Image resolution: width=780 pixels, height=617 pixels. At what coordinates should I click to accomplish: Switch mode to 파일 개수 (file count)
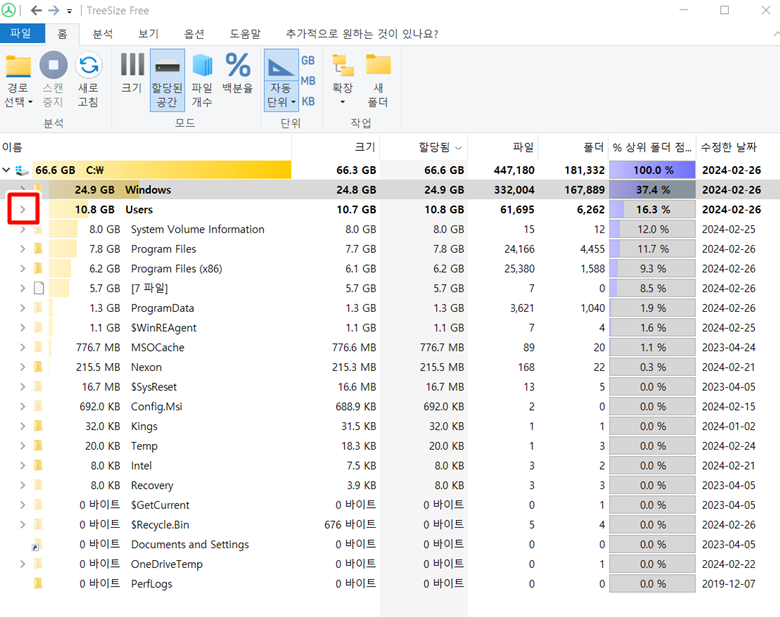[202, 80]
